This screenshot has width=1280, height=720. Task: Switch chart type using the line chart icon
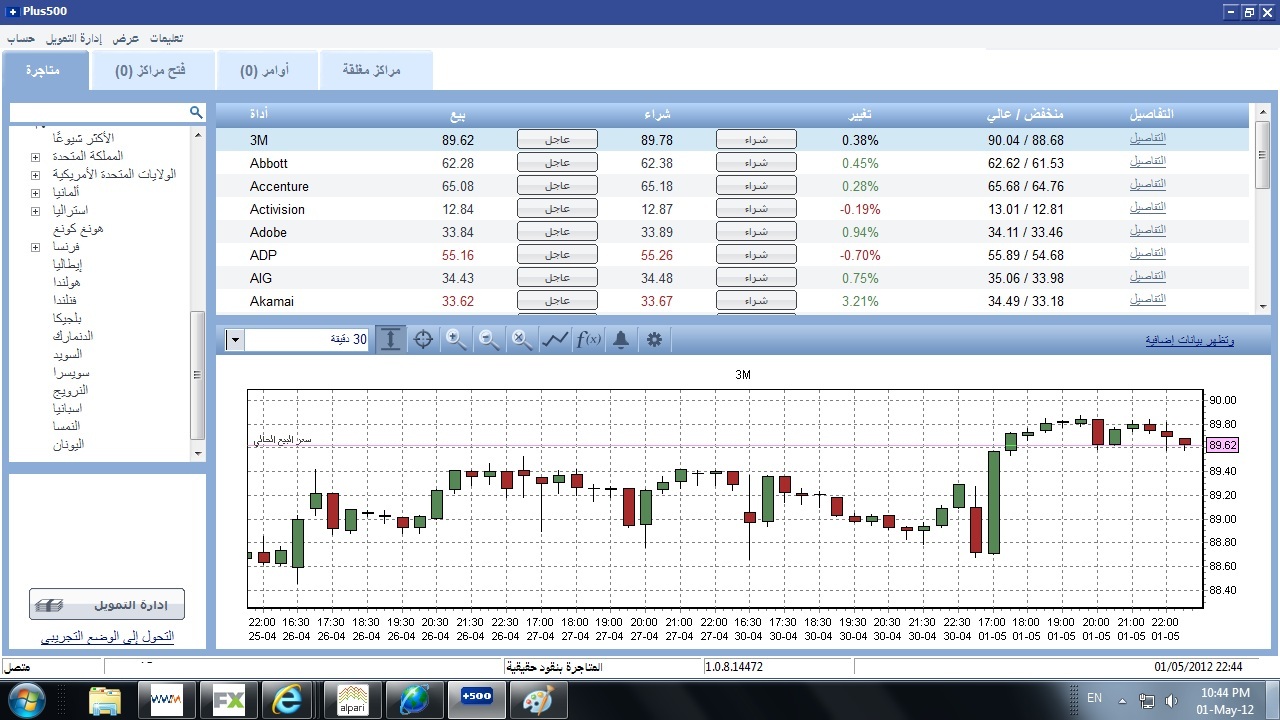[555, 340]
